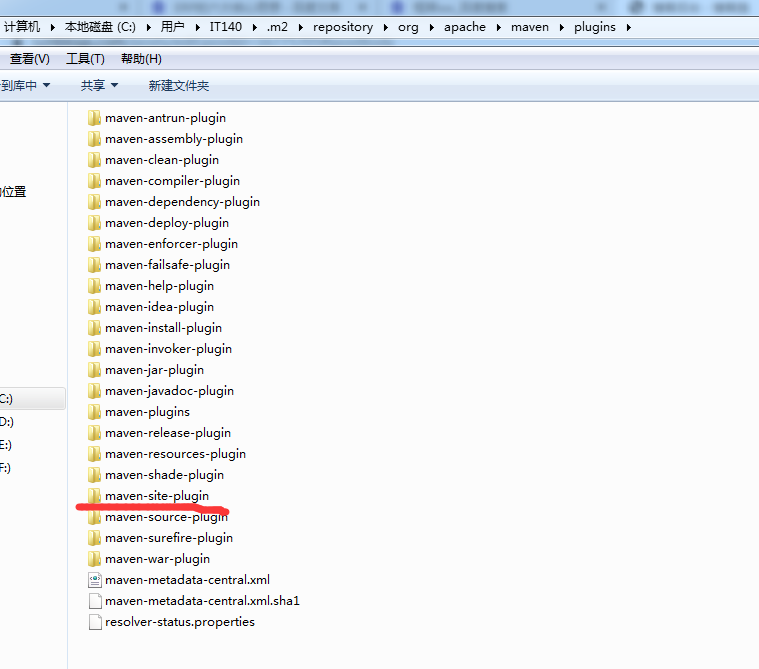Image resolution: width=759 pixels, height=669 pixels.
Task: Open the 工具(T) menu
Action: click(x=85, y=59)
